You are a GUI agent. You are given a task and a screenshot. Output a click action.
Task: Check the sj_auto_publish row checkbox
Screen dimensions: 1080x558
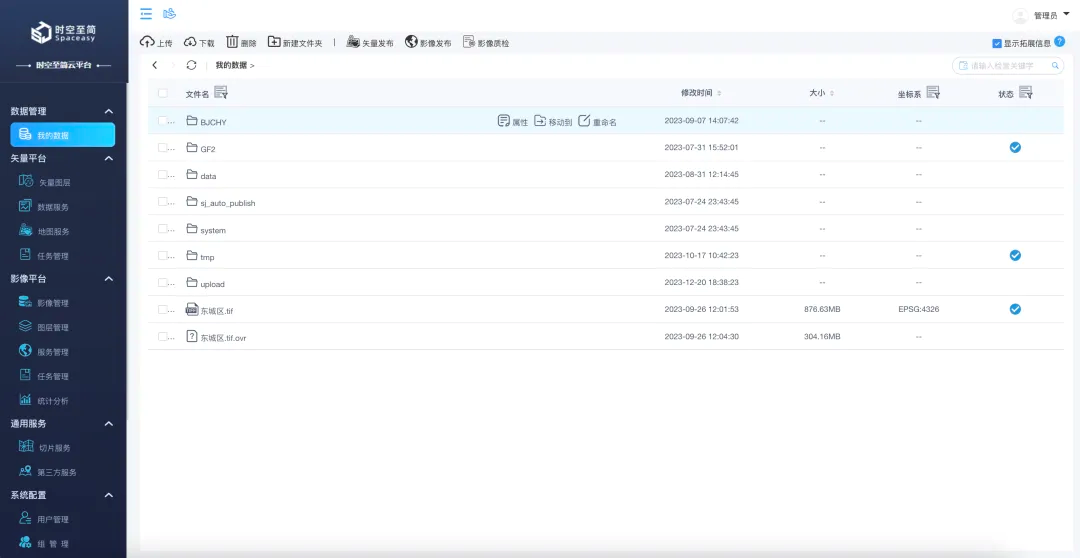[163, 201]
